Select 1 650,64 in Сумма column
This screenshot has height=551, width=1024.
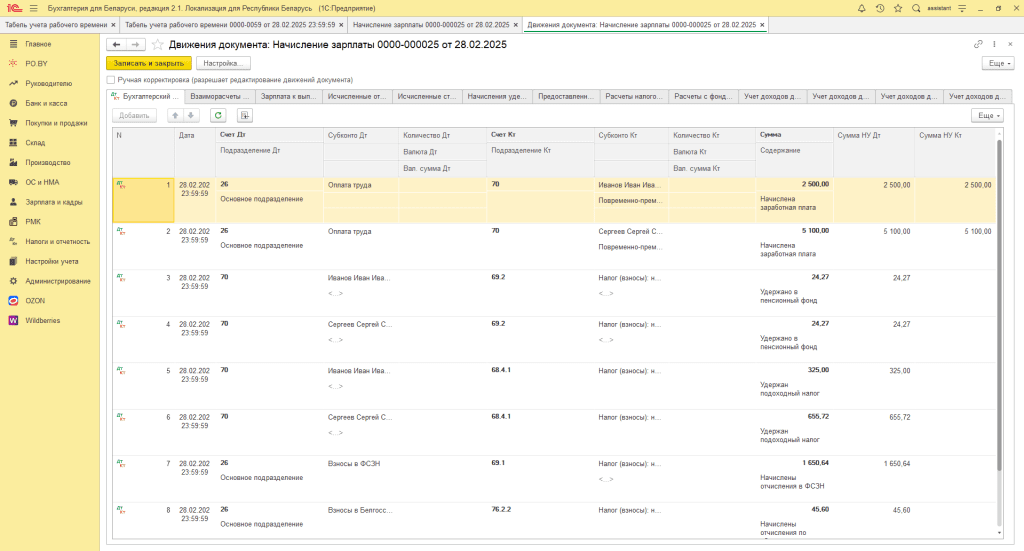[x=815, y=463]
